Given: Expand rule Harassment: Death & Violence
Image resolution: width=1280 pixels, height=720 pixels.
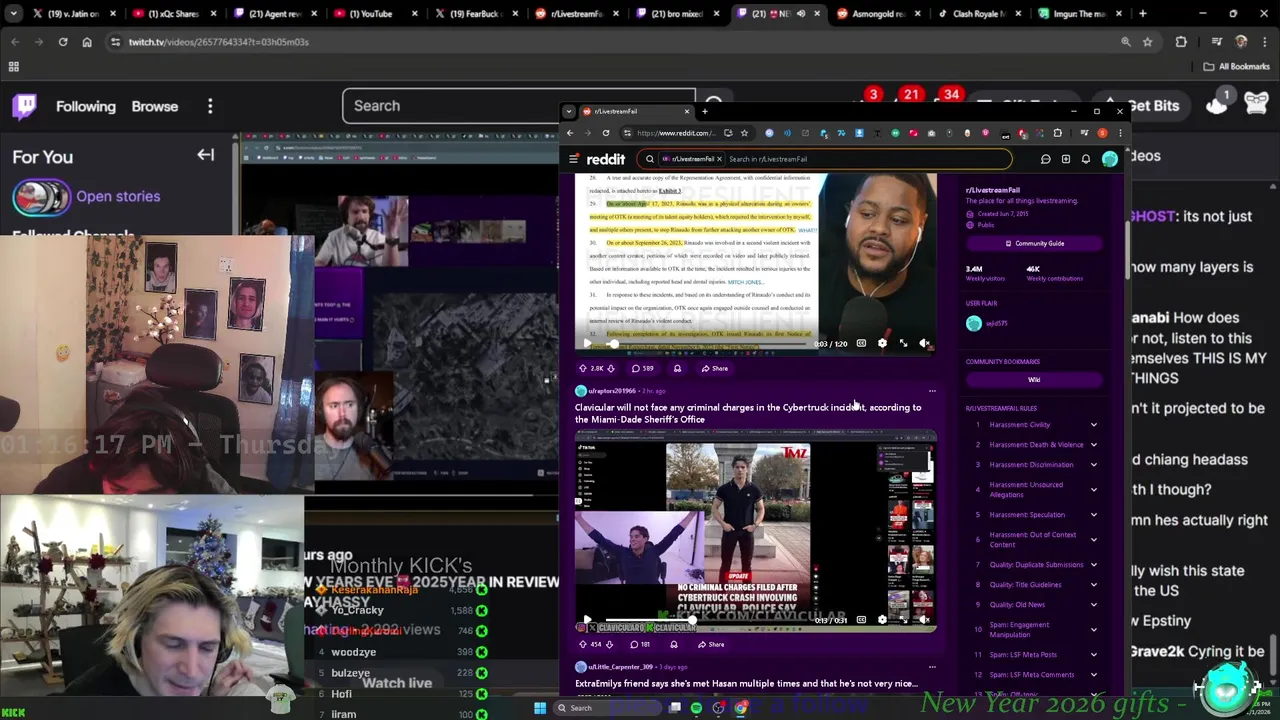Looking at the screenshot, I should pyautogui.click(x=1093, y=445).
